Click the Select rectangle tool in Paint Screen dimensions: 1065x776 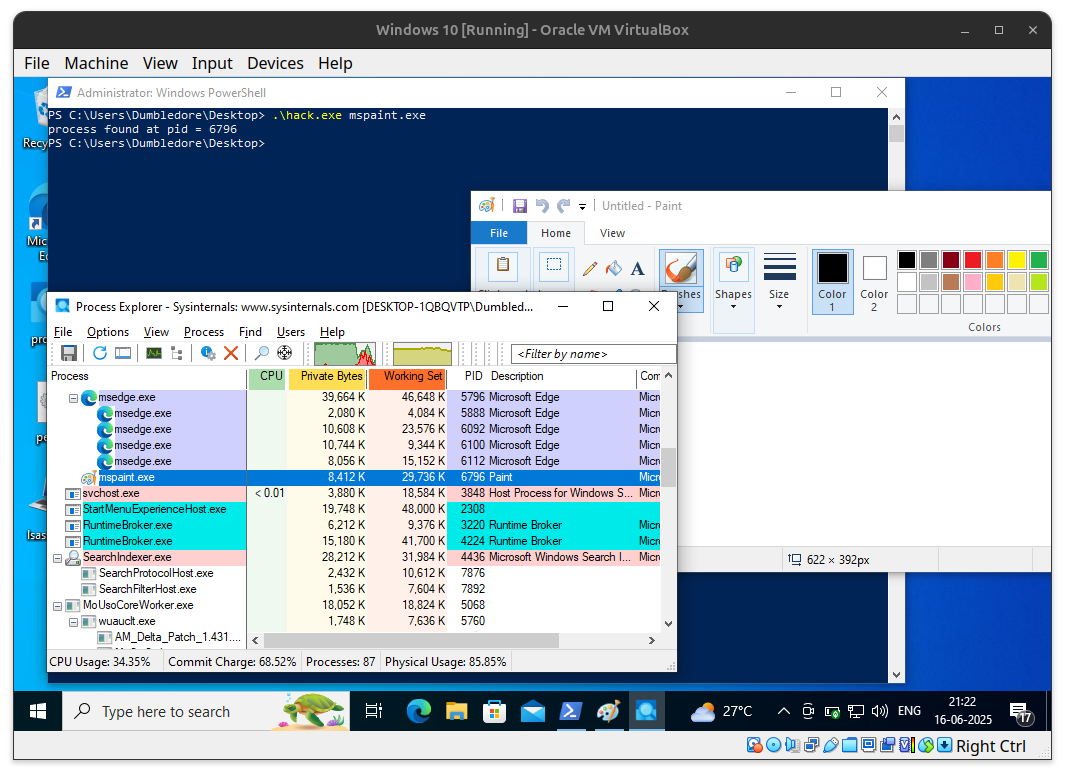click(554, 265)
